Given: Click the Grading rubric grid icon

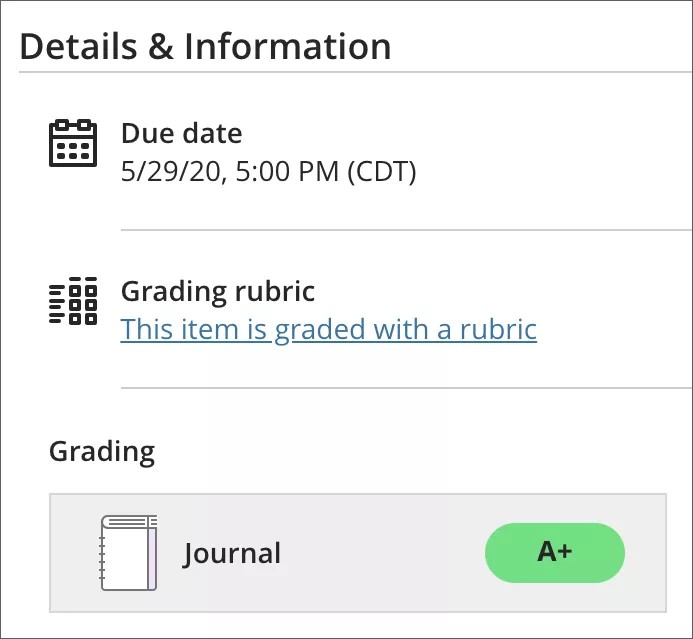Looking at the screenshot, I should click(73, 301).
